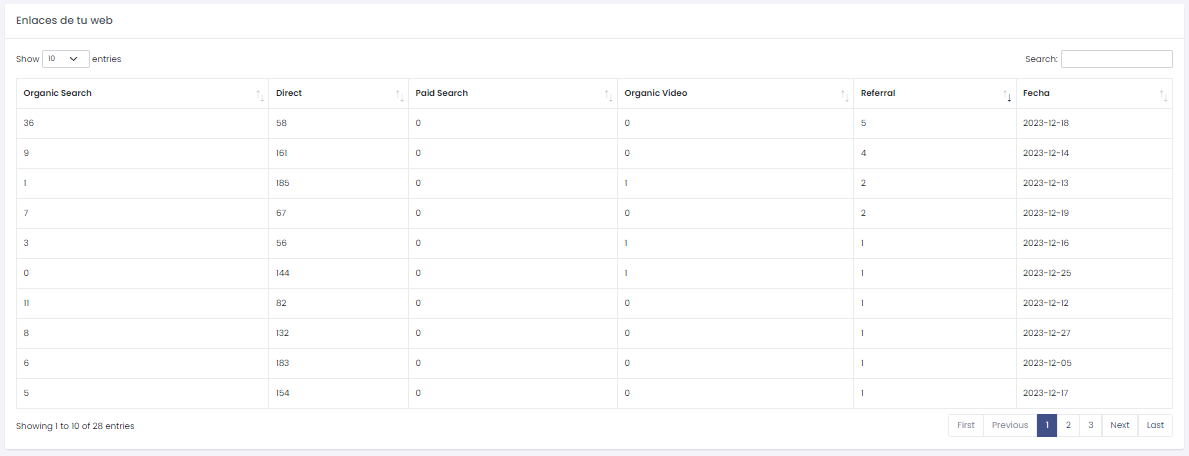Image resolution: width=1189 pixels, height=456 pixels.
Task: Toggle sort icon on Paid Search column
Action: pos(608,94)
